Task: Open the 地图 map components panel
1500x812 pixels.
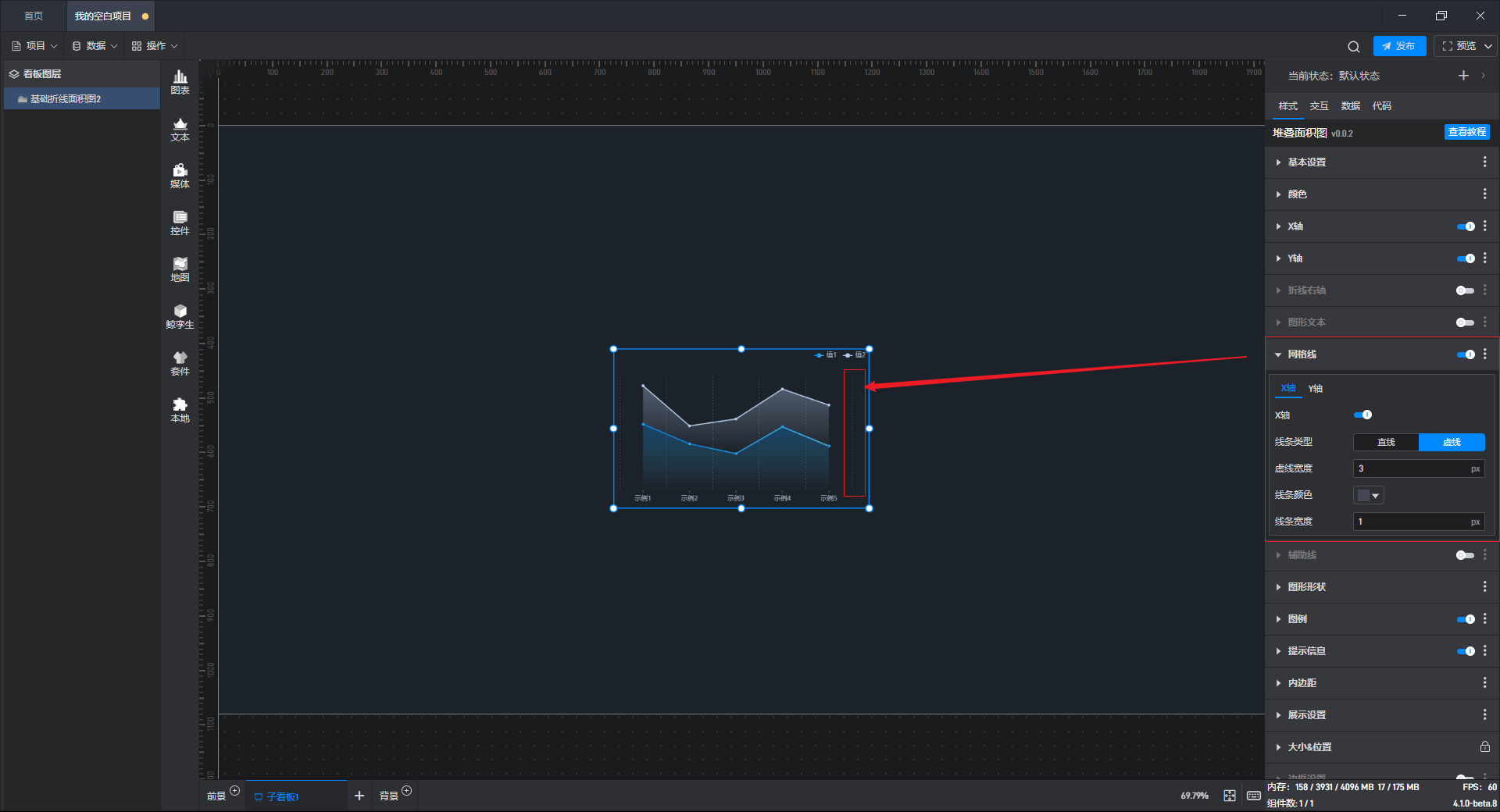Action: point(180,269)
